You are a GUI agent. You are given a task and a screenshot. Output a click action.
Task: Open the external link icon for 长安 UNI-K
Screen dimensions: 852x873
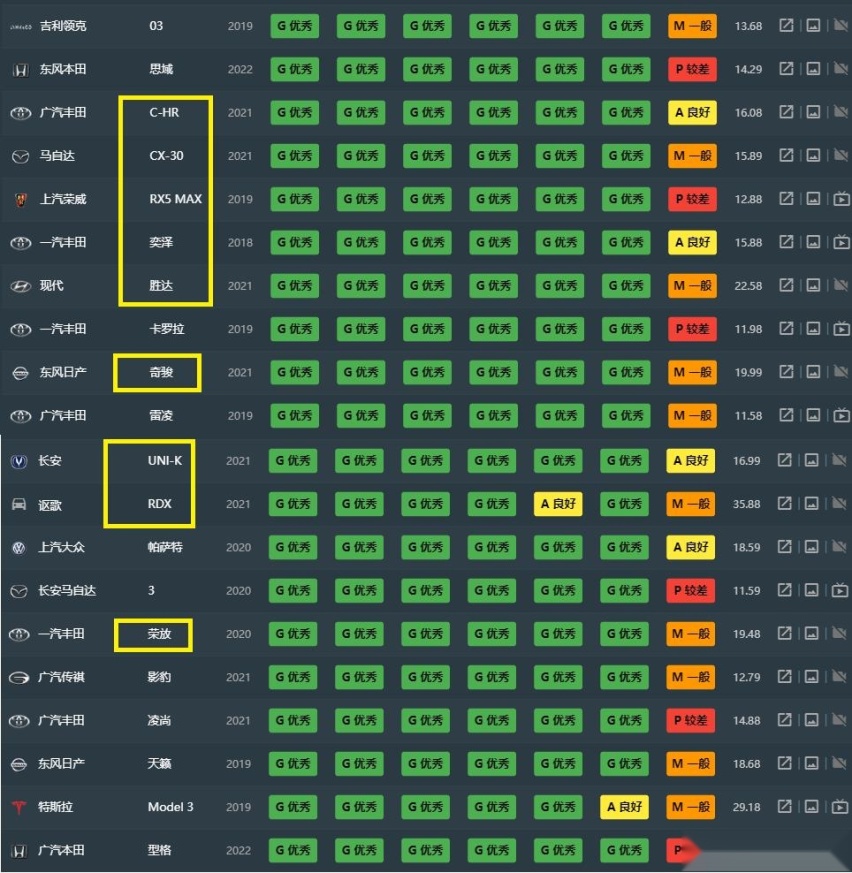(x=784, y=460)
